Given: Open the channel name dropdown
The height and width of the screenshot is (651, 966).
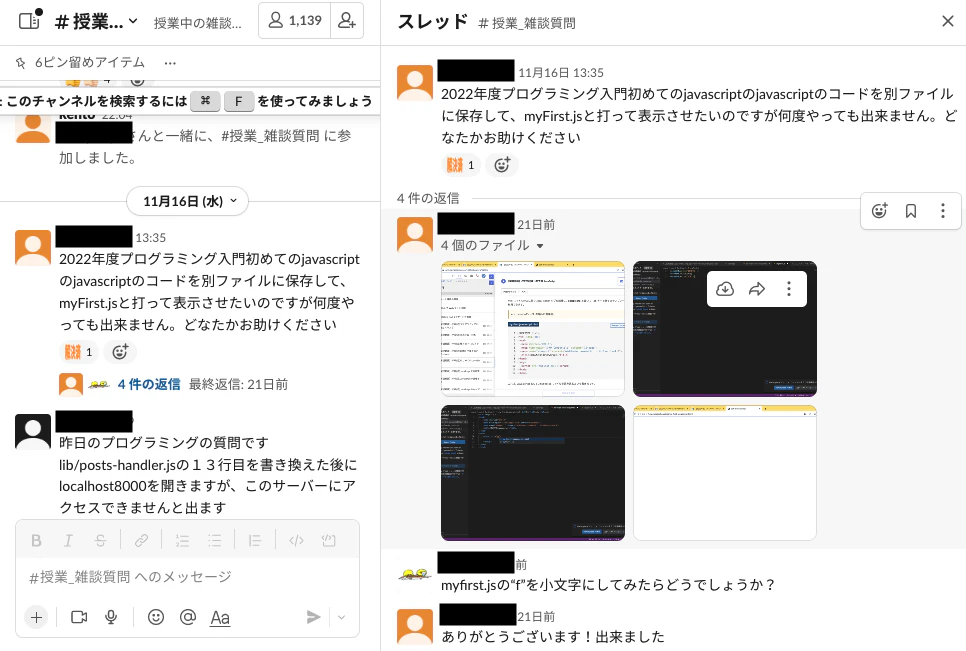Looking at the screenshot, I should [x=96, y=22].
